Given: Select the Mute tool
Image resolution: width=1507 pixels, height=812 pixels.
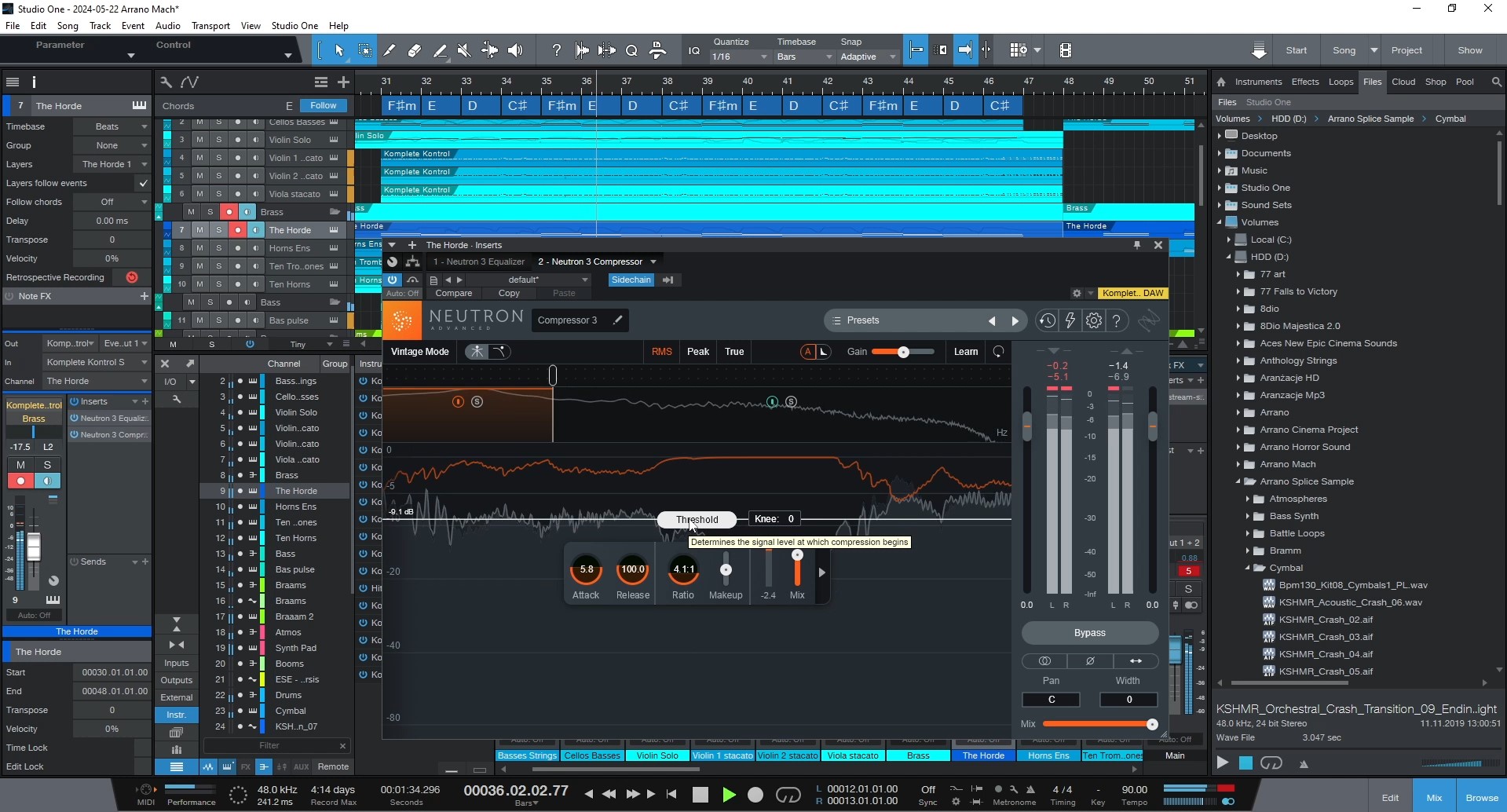Looking at the screenshot, I should point(464,50).
